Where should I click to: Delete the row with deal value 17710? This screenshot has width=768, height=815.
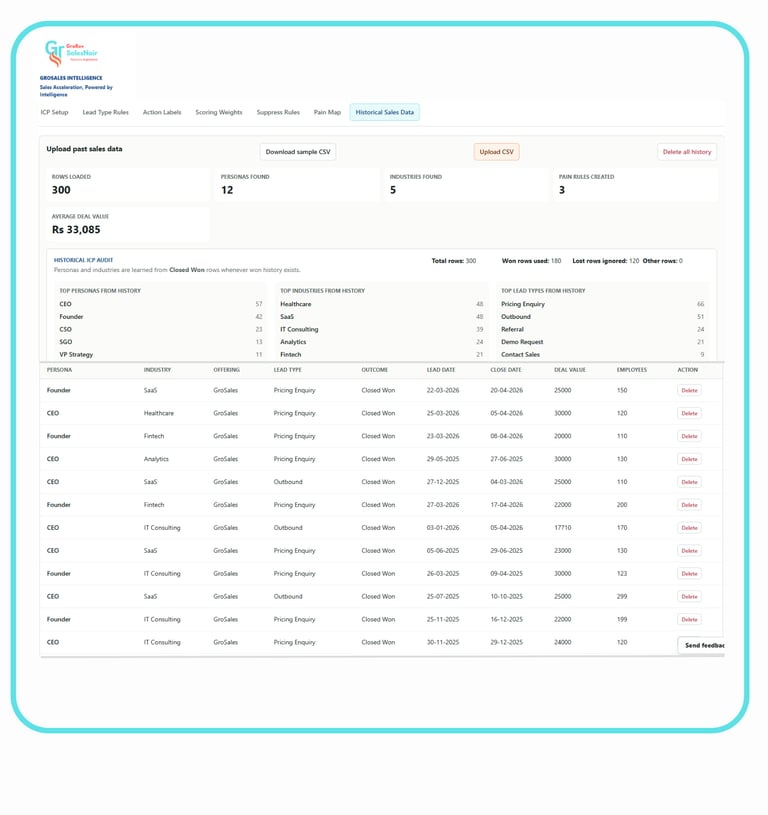click(x=690, y=528)
